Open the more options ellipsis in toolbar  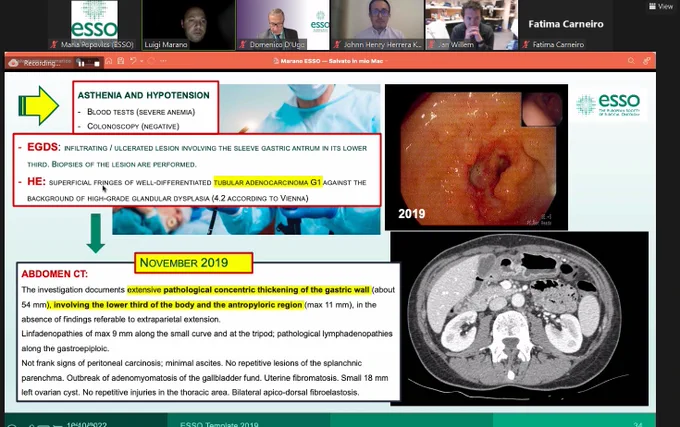click(163, 61)
